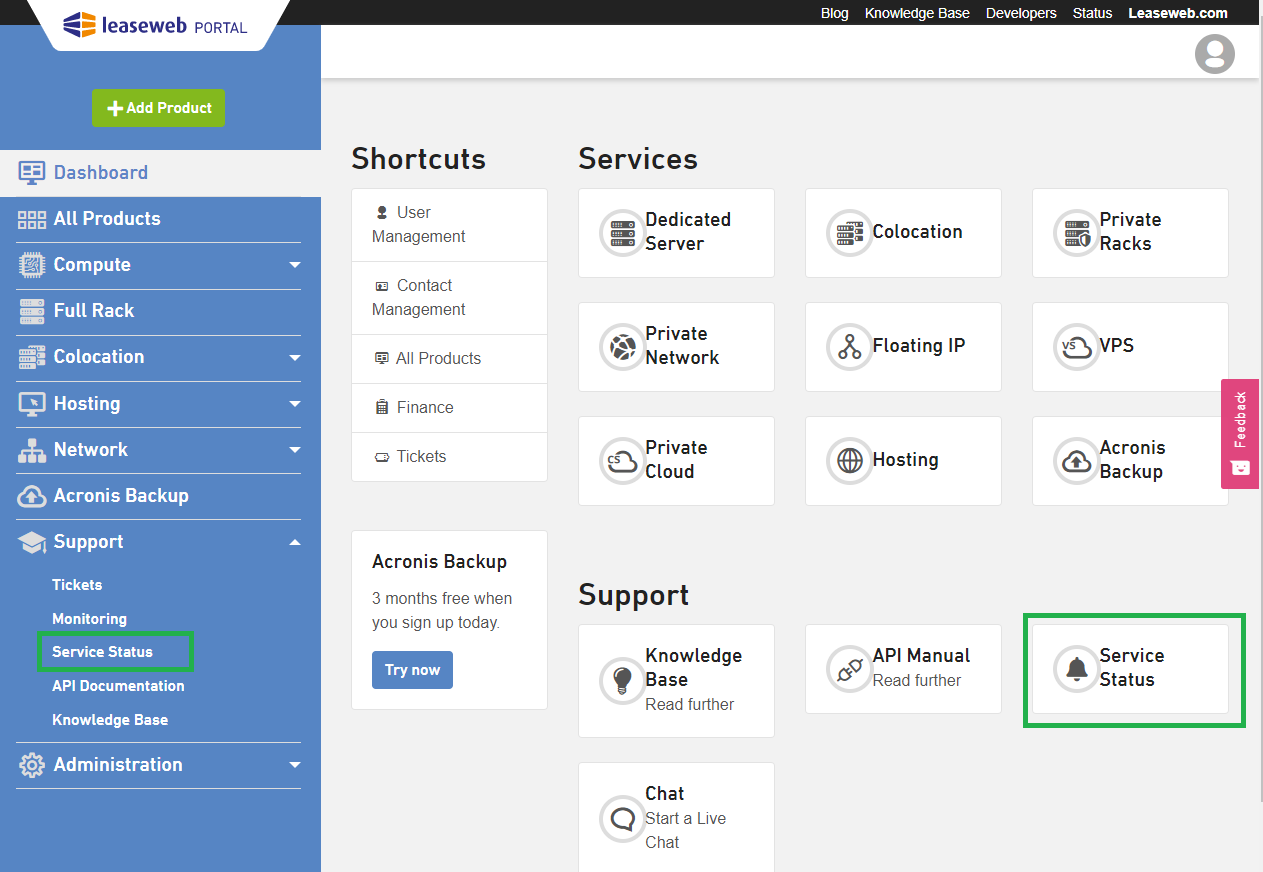Click the Acronis Backup promo heading

pyautogui.click(x=439, y=562)
